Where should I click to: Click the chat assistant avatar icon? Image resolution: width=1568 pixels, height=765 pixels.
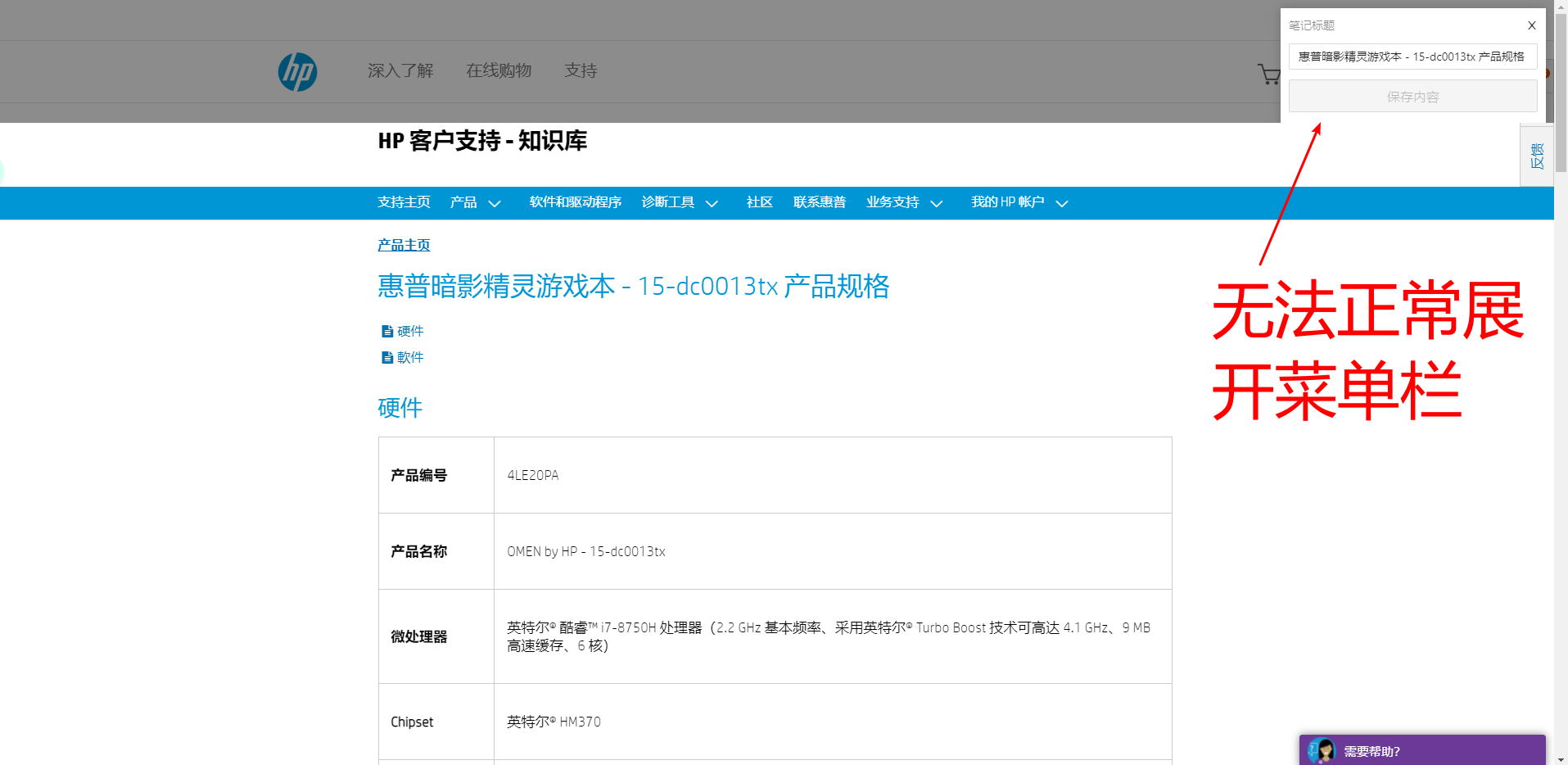tap(1321, 750)
